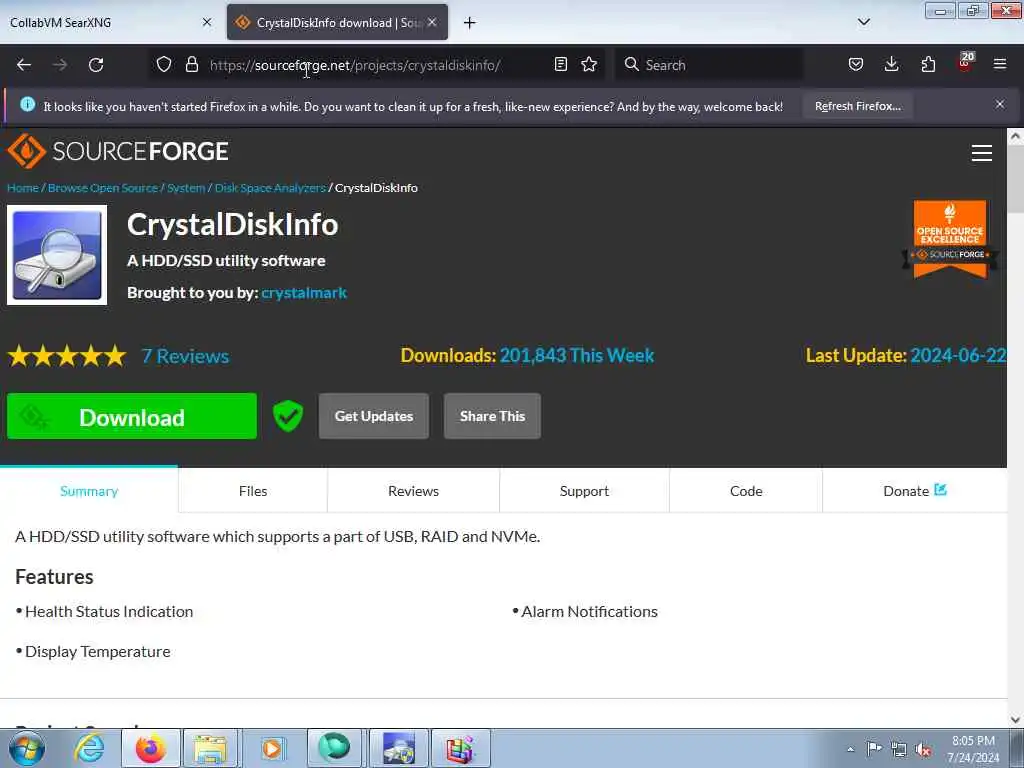Open the System breadcrumb link
The width and height of the screenshot is (1024, 768).
(186, 188)
